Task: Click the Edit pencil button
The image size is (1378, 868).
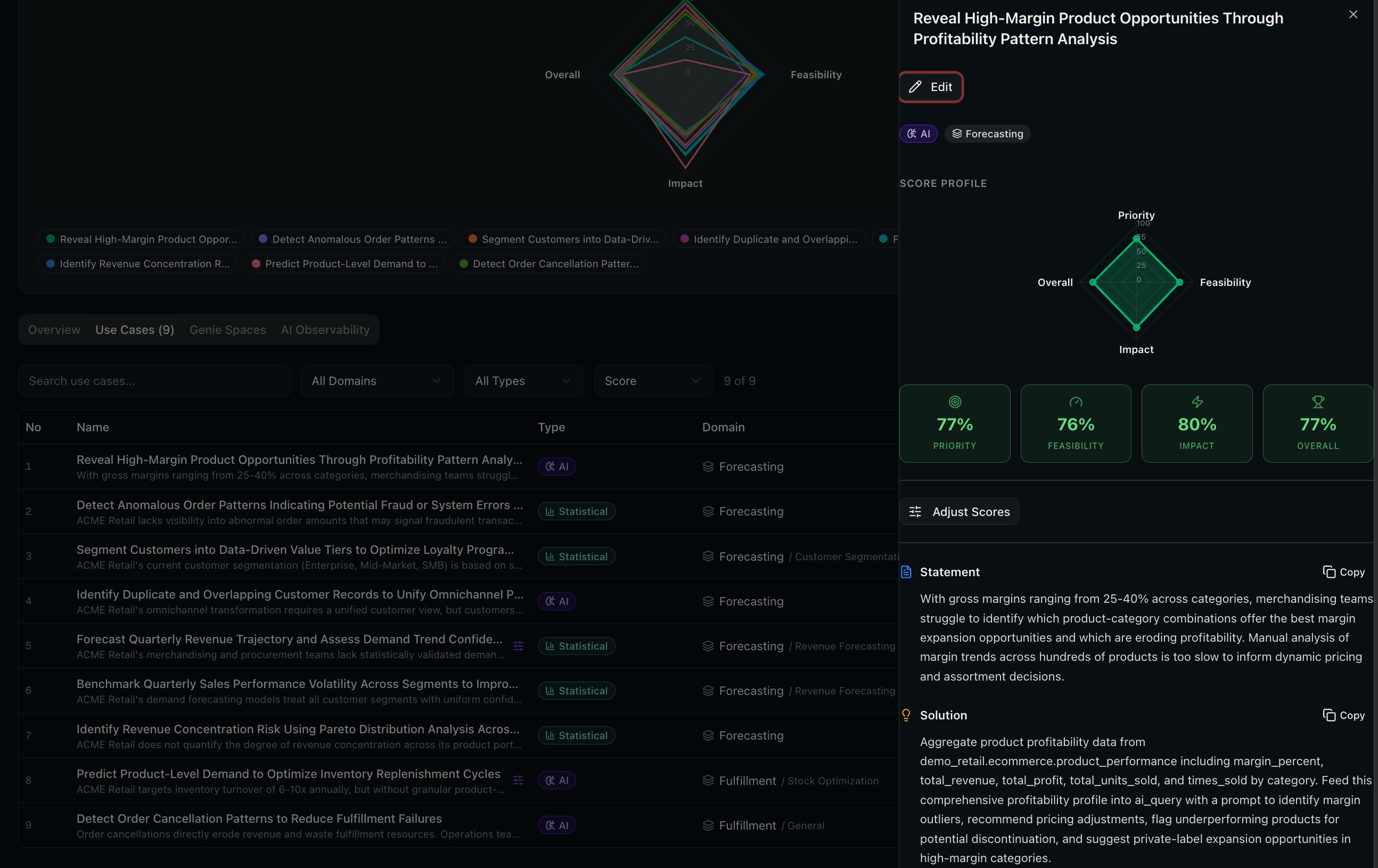Action: 931,87
